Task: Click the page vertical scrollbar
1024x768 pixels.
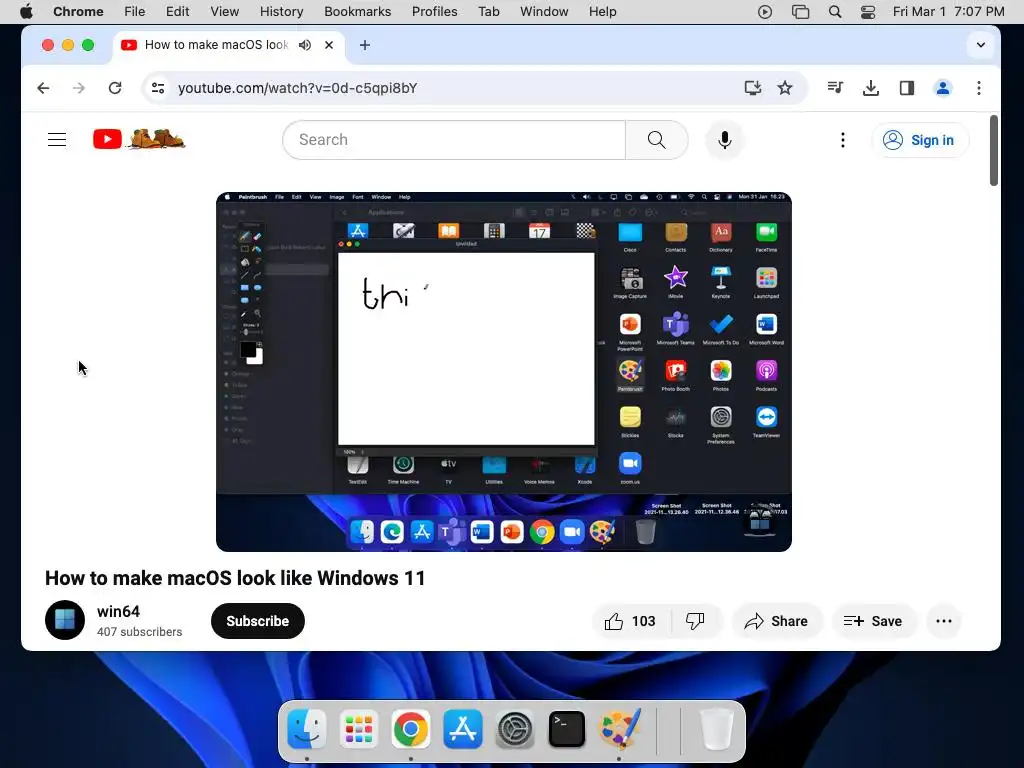Action: [x=993, y=151]
